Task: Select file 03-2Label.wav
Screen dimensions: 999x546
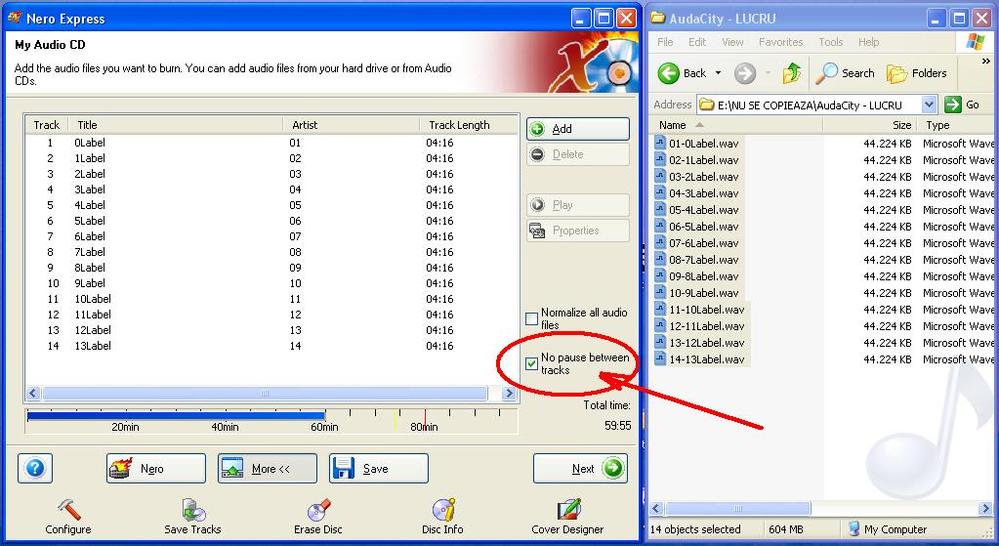Action: [703, 176]
